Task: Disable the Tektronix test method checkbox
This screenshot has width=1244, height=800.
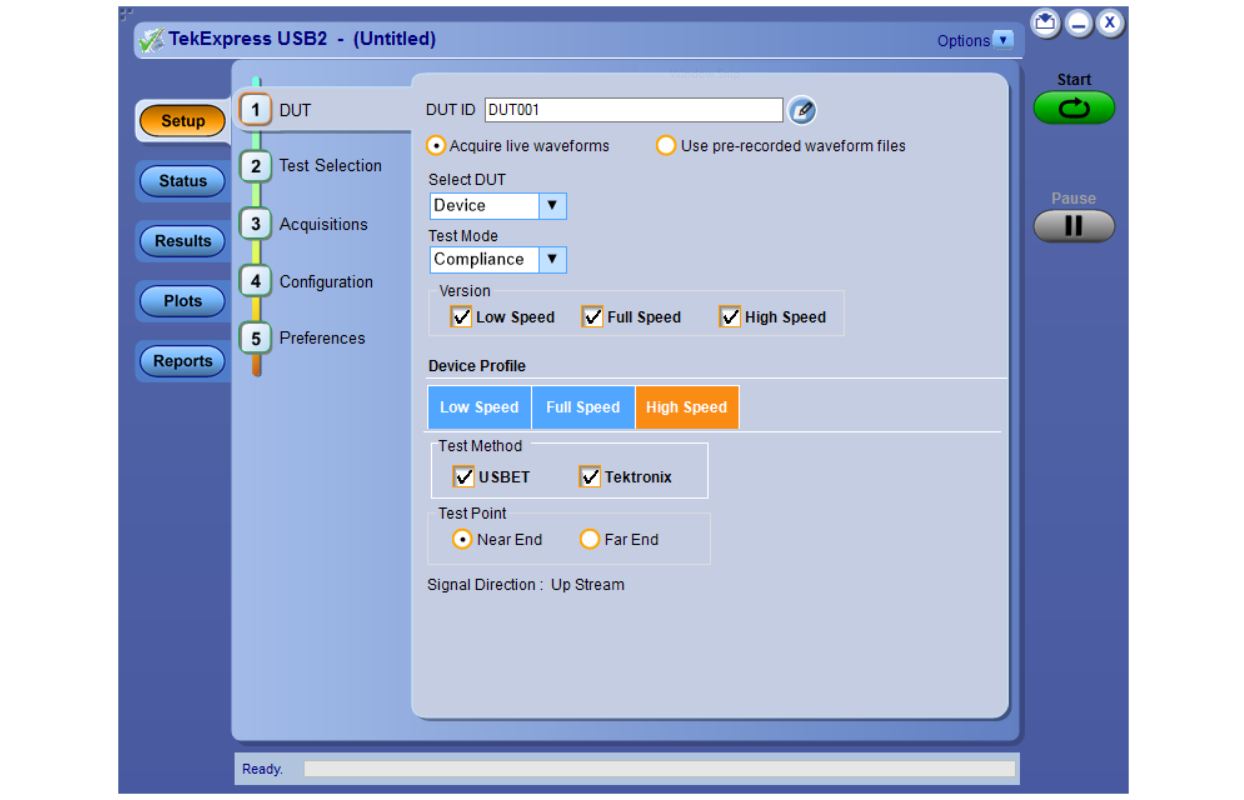Action: pos(590,477)
